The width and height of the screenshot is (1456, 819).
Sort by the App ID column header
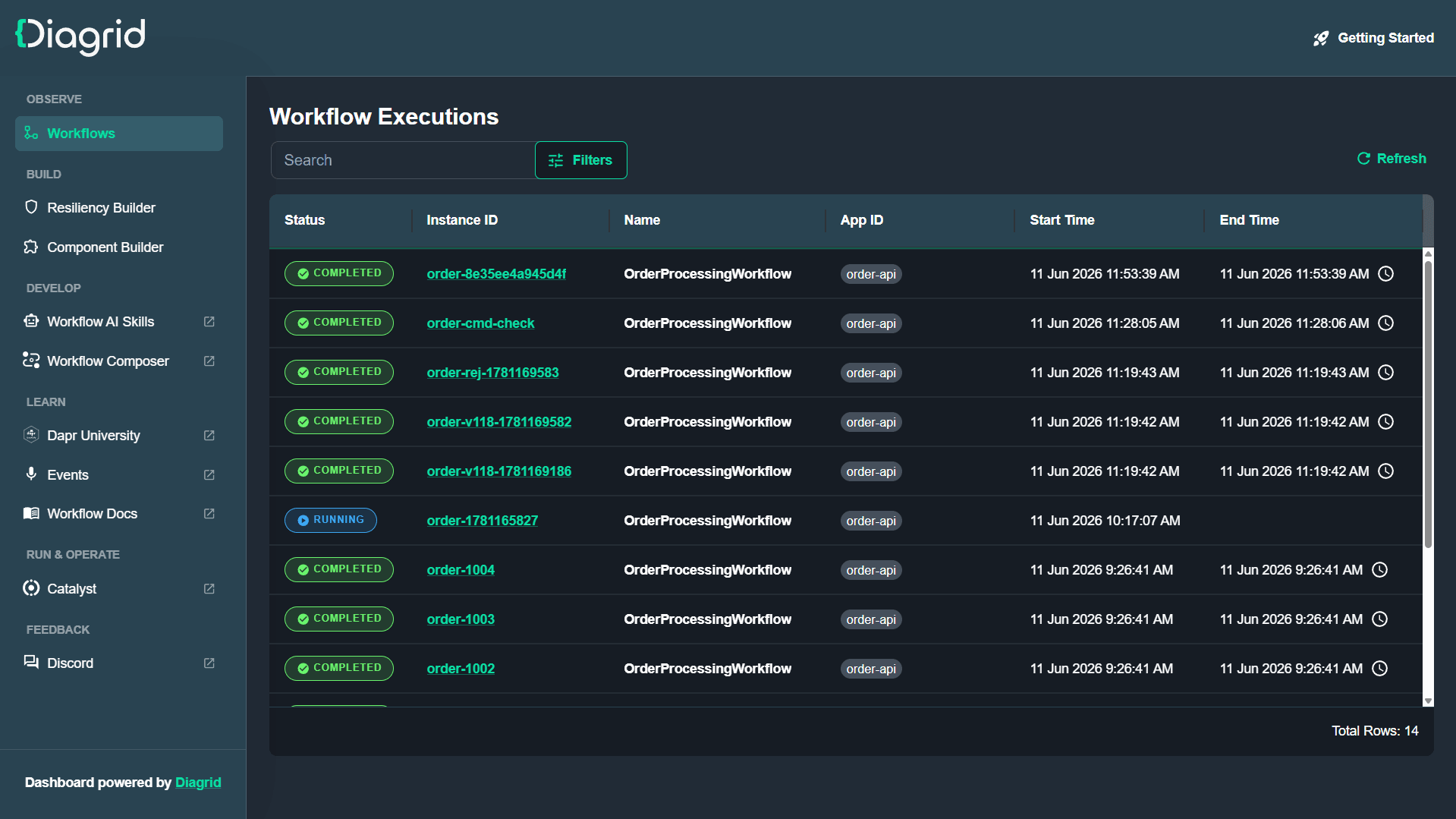click(x=861, y=220)
